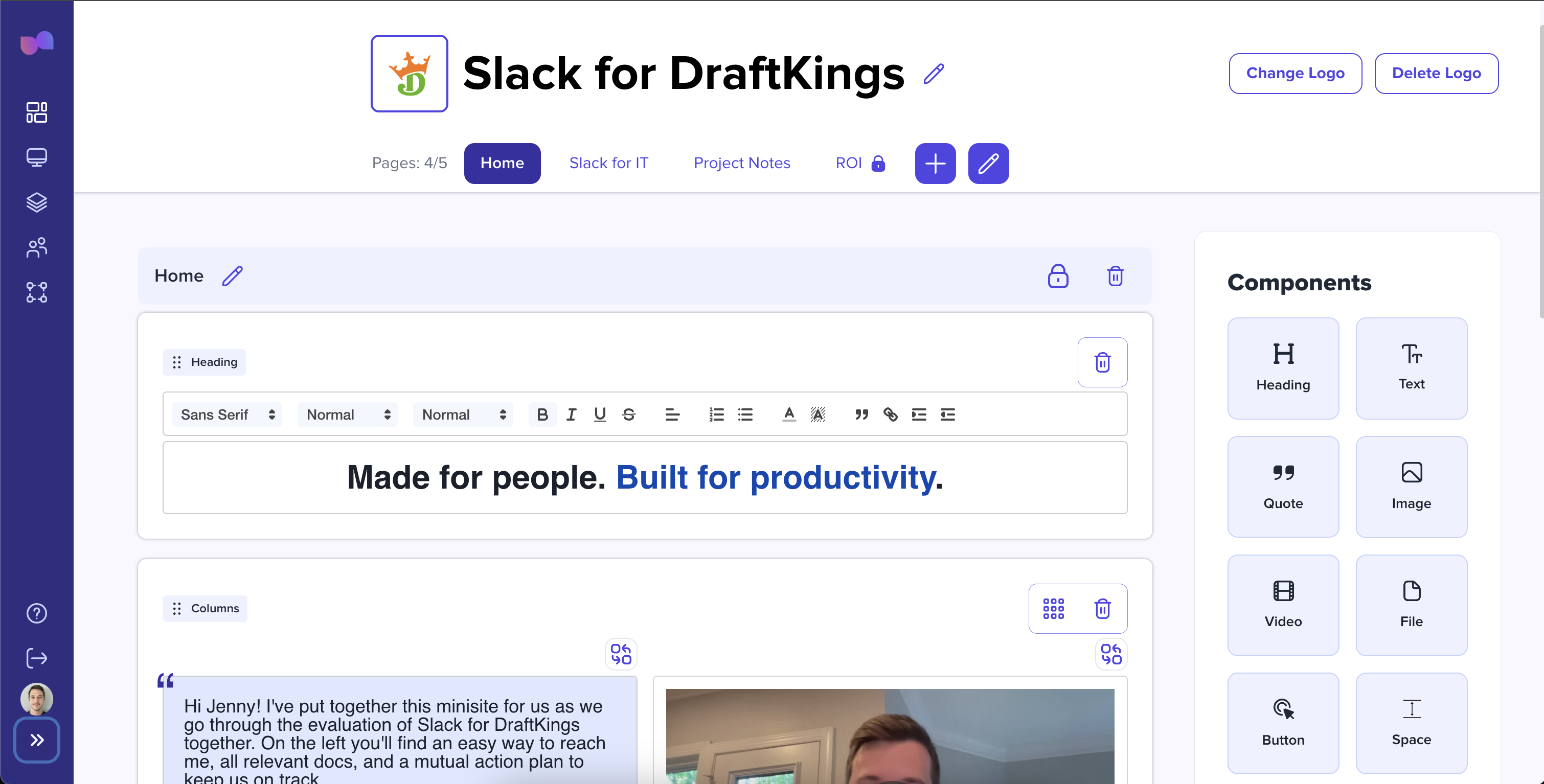The width and height of the screenshot is (1544, 784).
Task: Click into the heading text editor
Action: (645, 478)
